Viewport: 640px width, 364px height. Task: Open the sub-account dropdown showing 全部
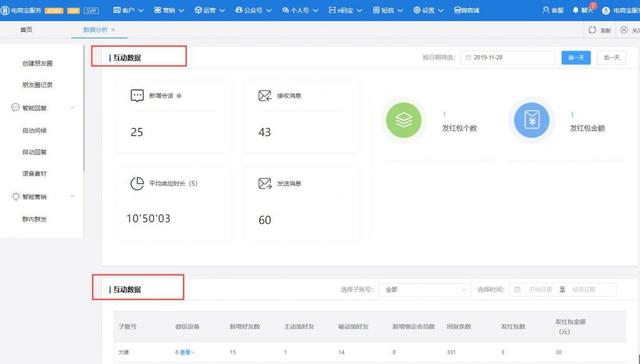point(425,290)
